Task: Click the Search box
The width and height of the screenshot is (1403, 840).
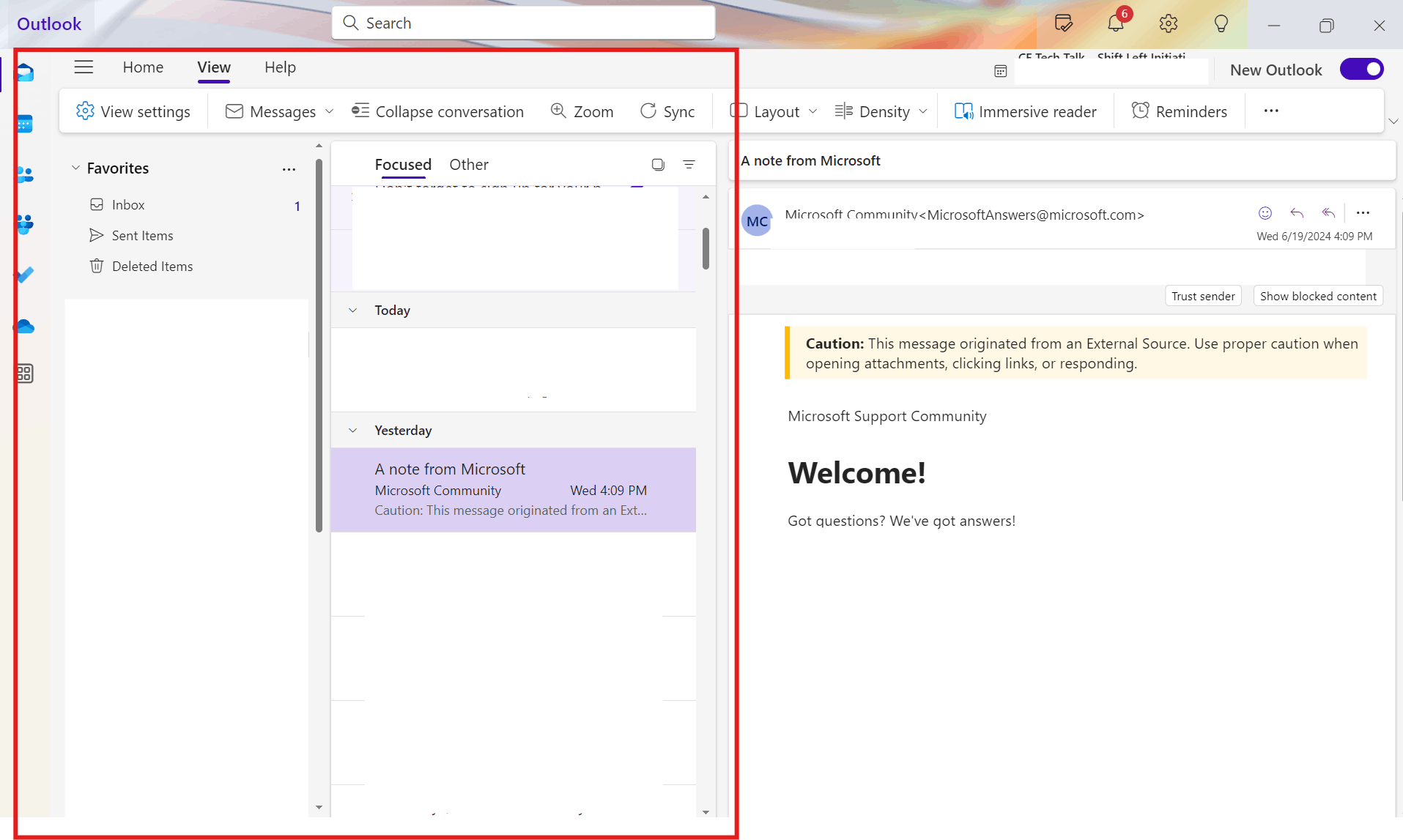Action: click(523, 23)
